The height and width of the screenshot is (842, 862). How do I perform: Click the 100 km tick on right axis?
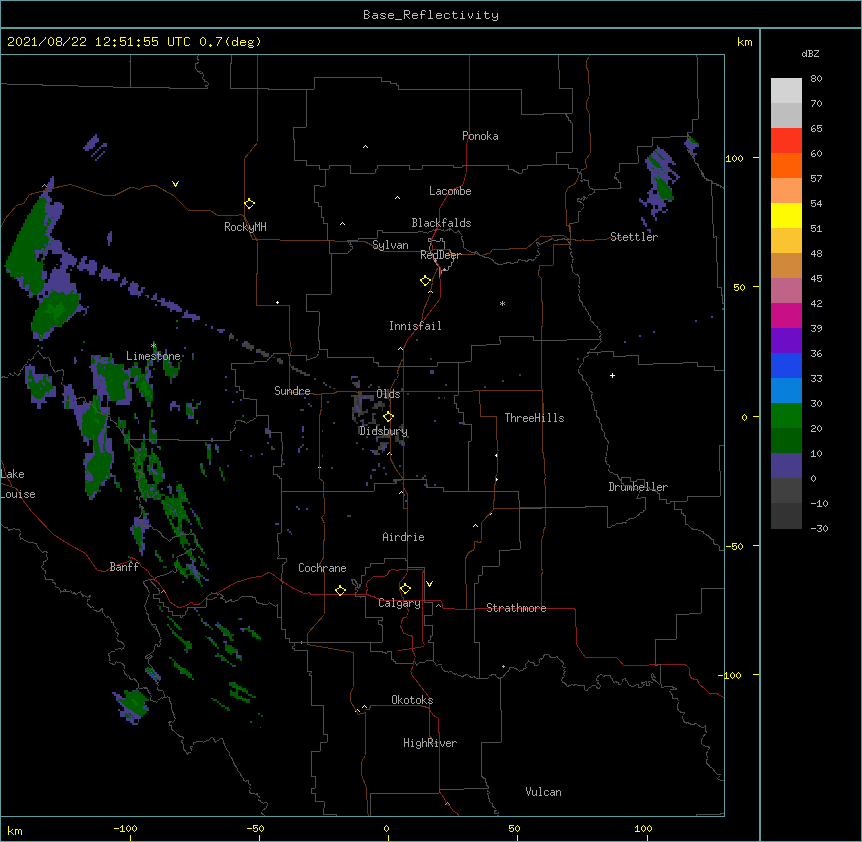click(734, 158)
